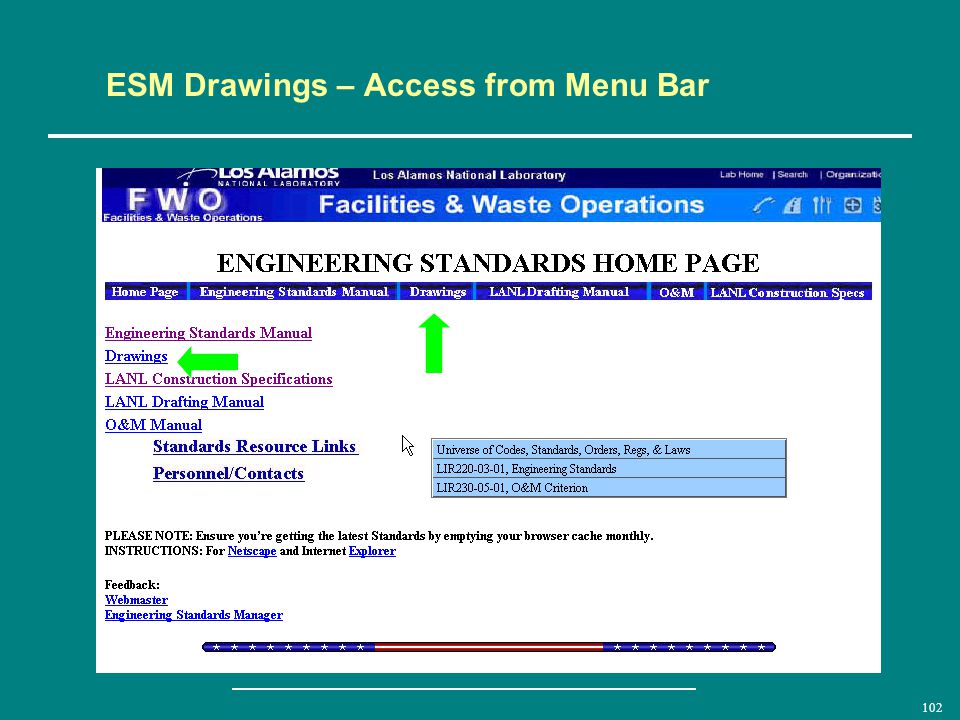960x720 pixels.
Task: Open the LANL Construction Specifications link
Action: 219,379
